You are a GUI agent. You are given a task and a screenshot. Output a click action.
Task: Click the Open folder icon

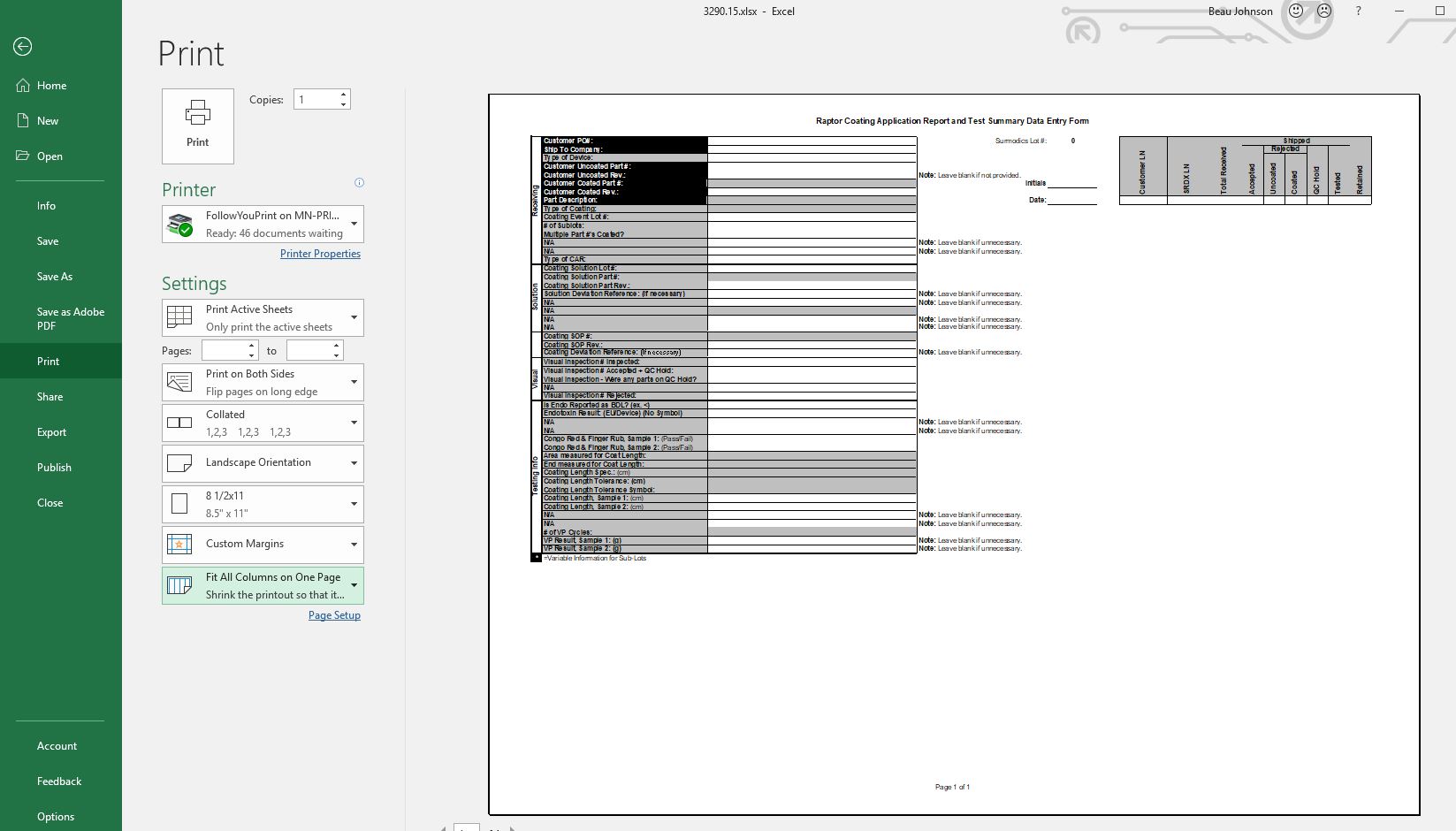pos(23,156)
